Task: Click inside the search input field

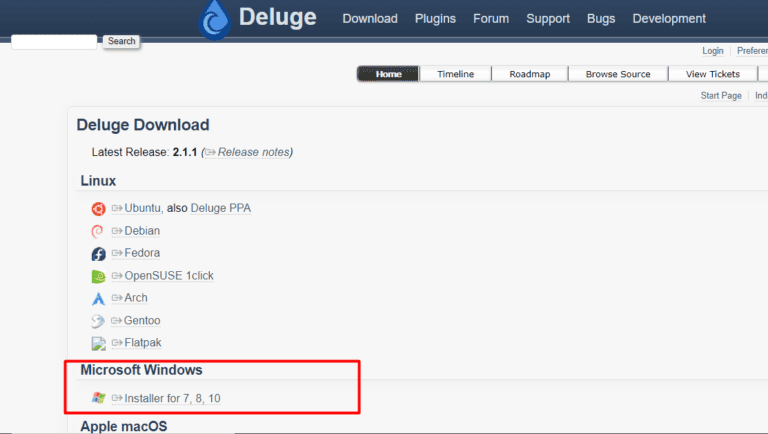Action: click(54, 42)
